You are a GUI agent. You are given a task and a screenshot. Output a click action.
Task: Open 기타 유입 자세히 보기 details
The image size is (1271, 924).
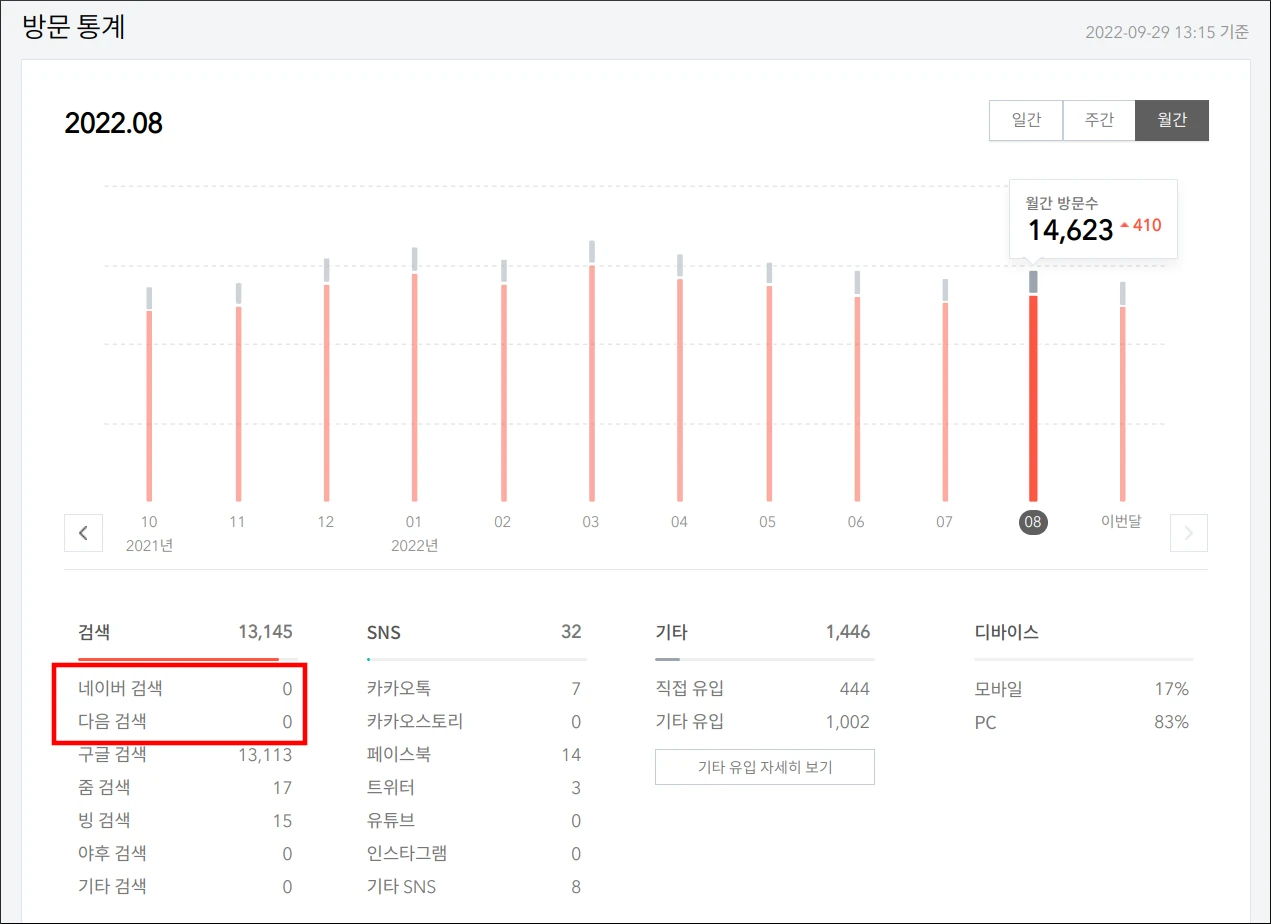coord(764,767)
